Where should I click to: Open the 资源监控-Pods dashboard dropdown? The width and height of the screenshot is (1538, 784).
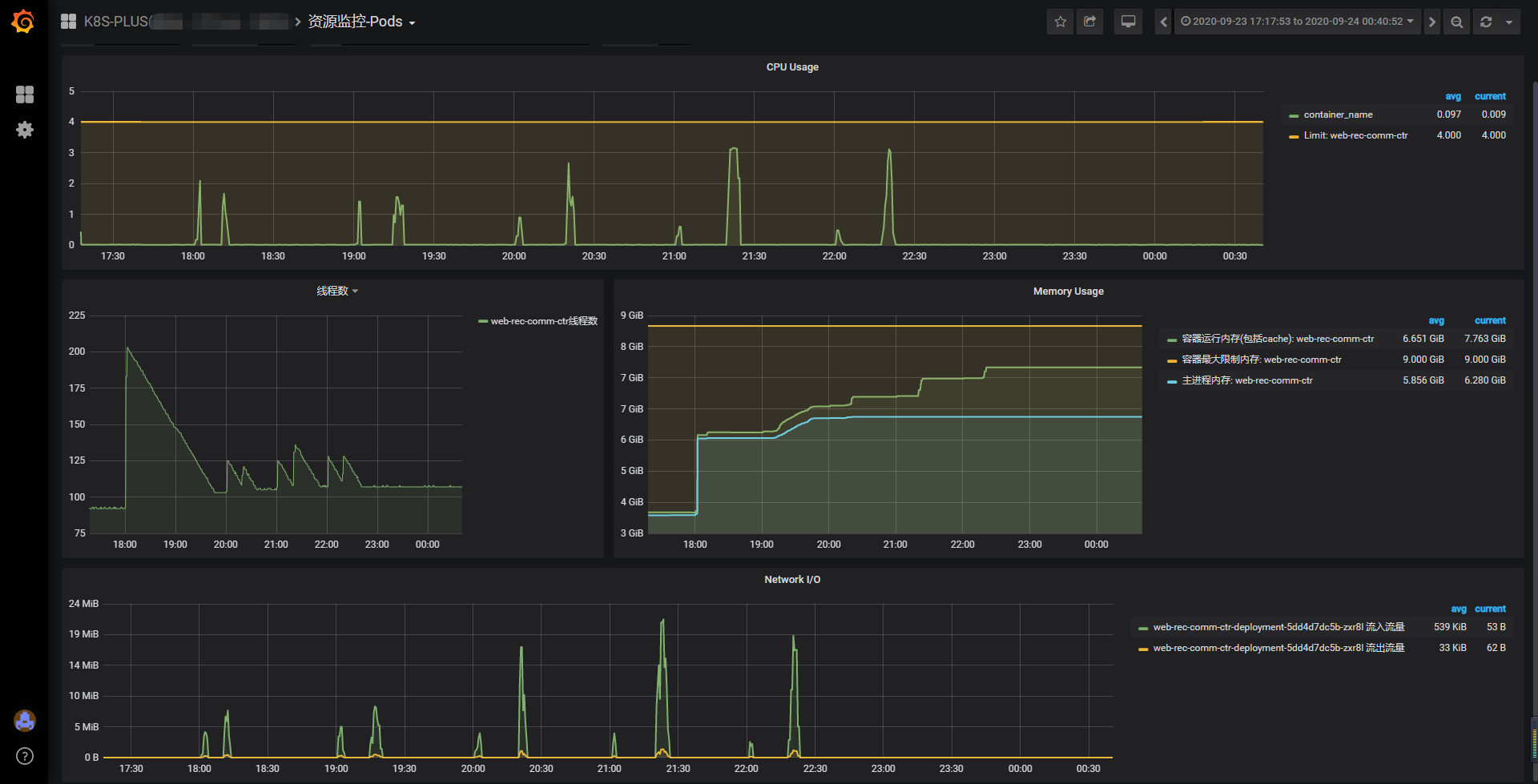pos(361,22)
